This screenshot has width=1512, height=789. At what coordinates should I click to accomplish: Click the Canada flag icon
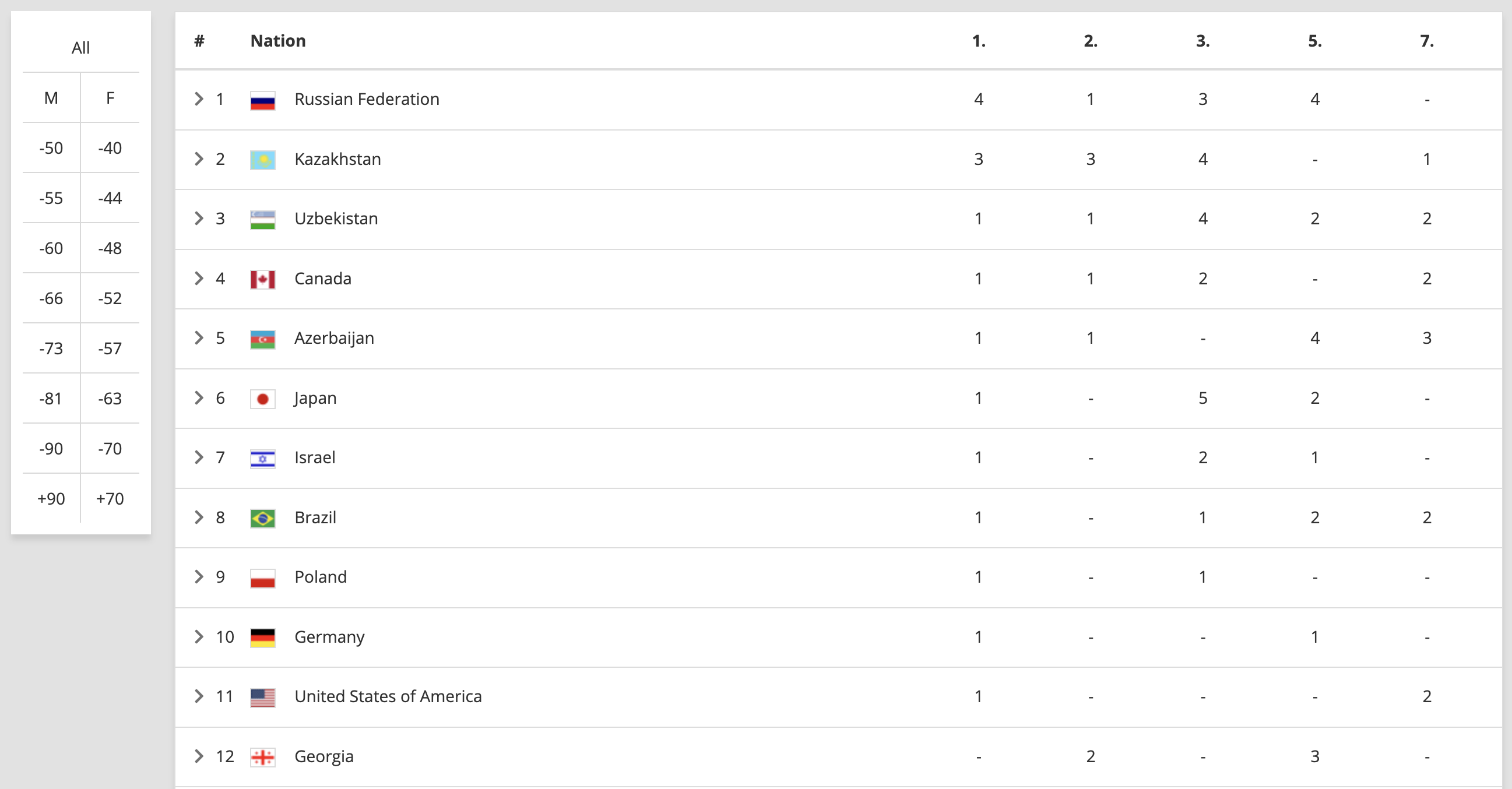[x=262, y=279]
